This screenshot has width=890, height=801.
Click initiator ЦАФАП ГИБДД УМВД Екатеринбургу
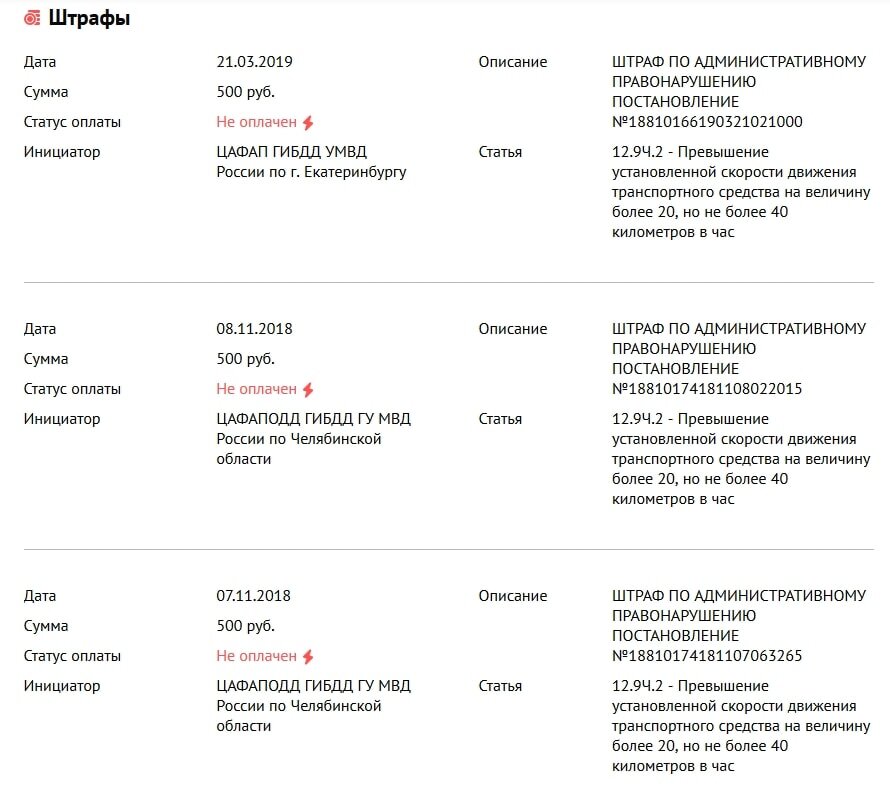(311, 162)
